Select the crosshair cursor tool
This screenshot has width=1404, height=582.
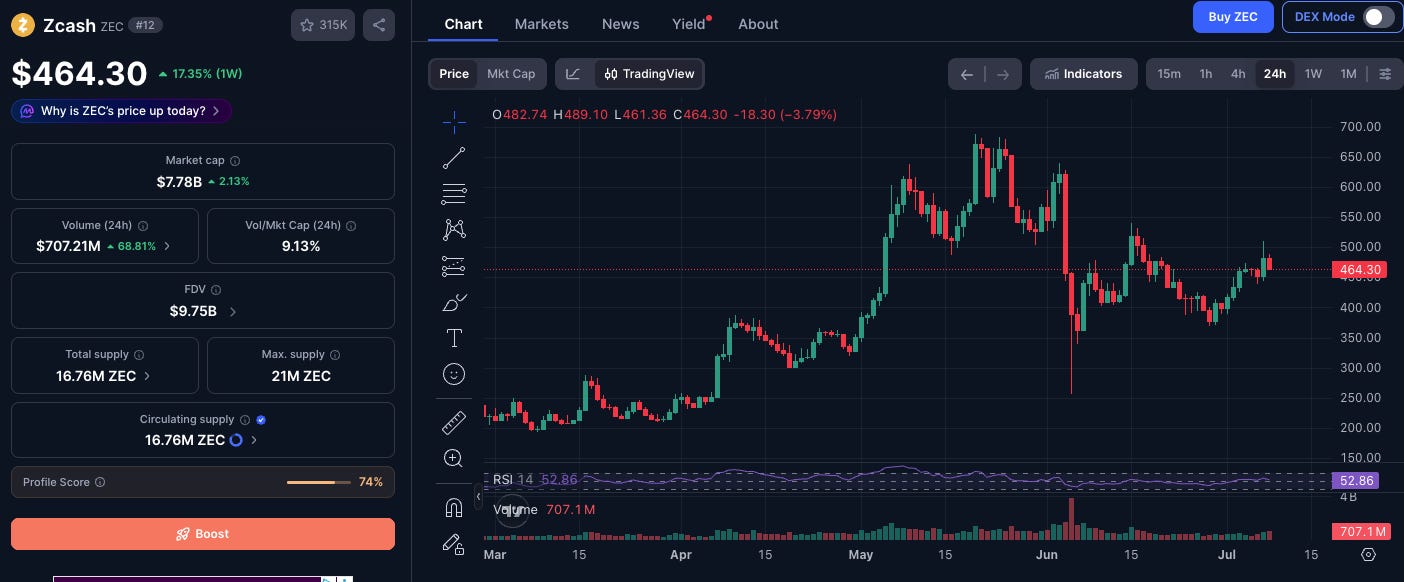454,122
